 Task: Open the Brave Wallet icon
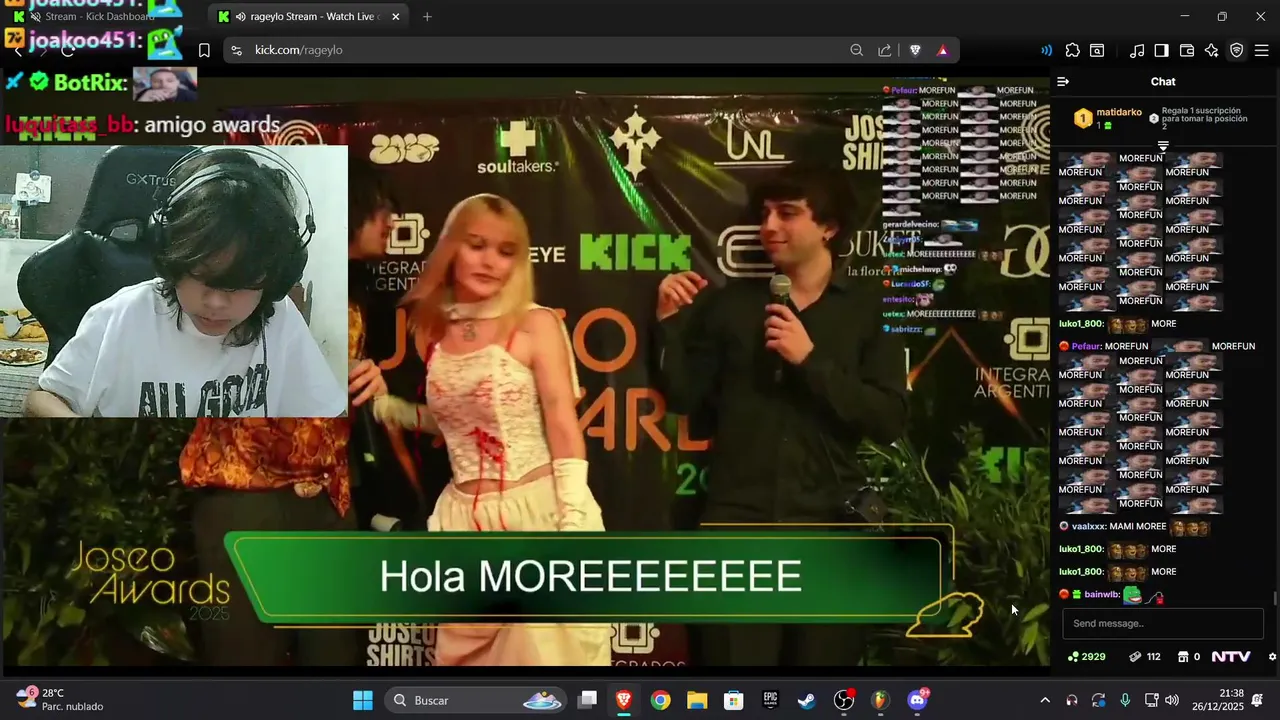[x=1187, y=50]
